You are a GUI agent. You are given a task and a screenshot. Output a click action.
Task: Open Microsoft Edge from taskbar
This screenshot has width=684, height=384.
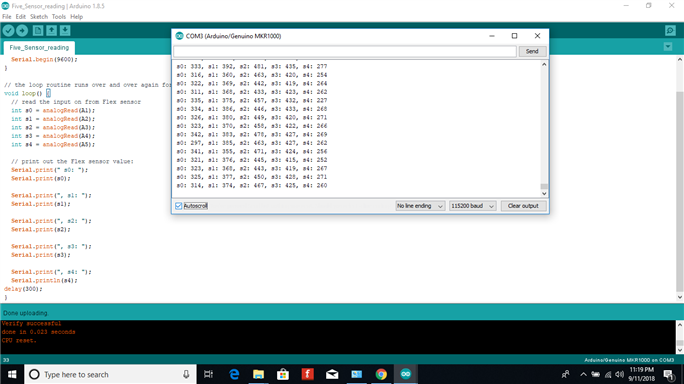[234, 374]
